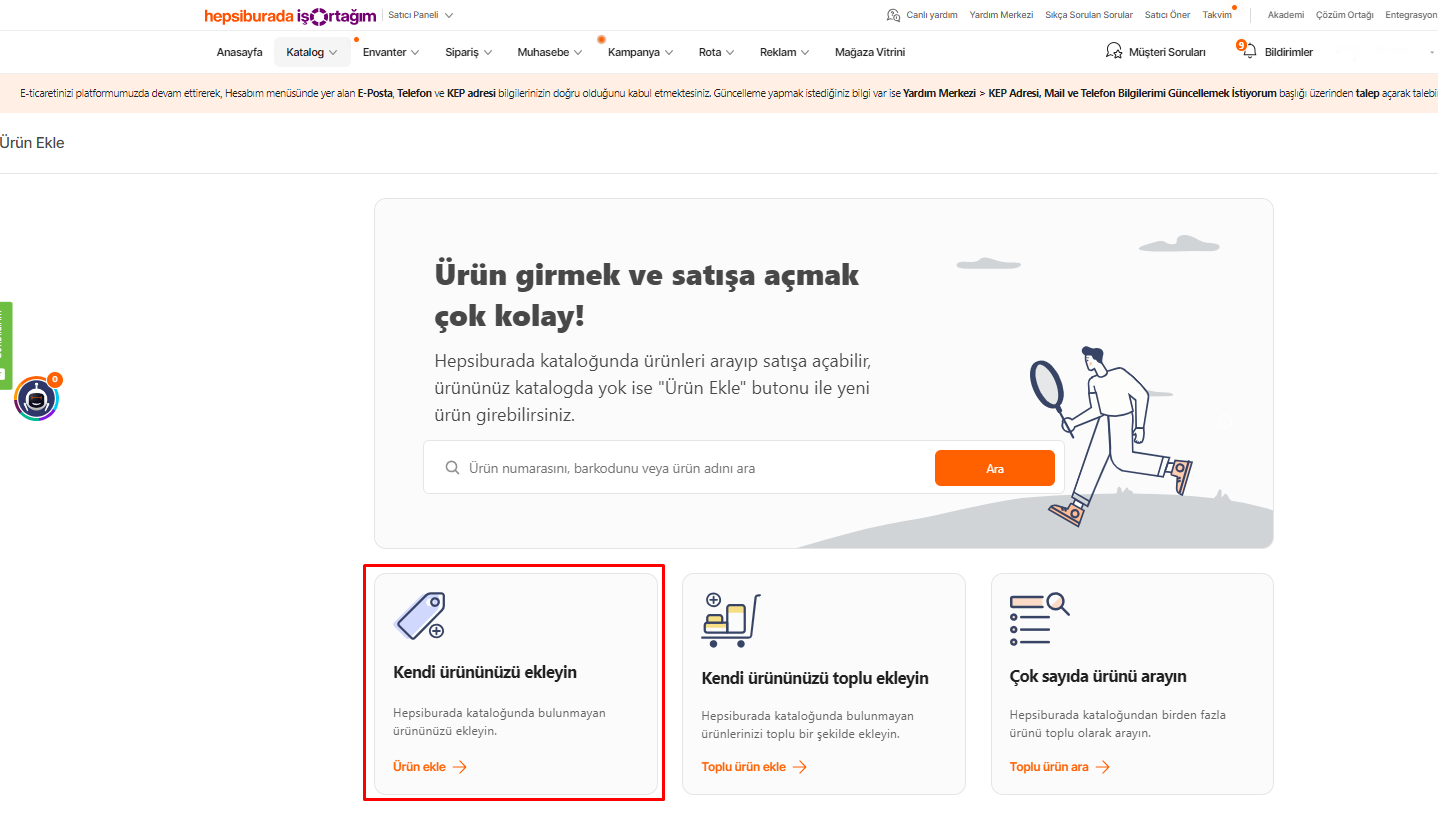Go to Anasayfa
The width and height of the screenshot is (1438, 820).
point(240,52)
